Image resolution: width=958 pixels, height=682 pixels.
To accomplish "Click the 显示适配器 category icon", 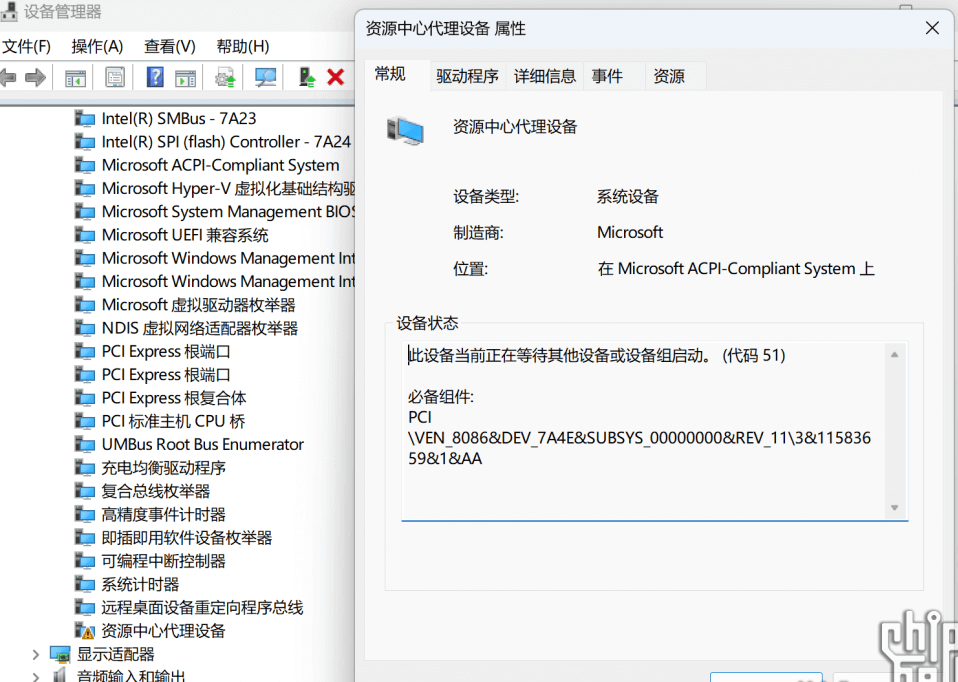I will click(60, 654).
